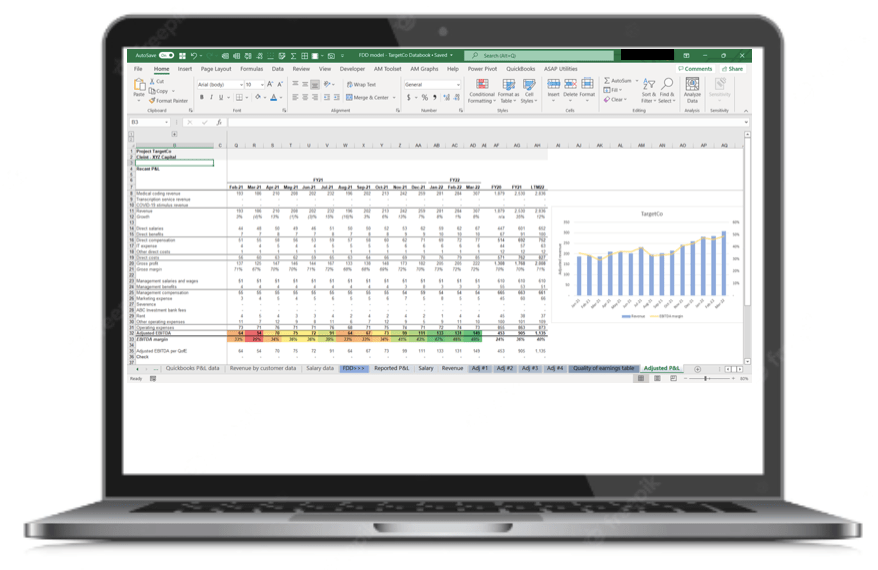Click the Comments button

[697, 69]
